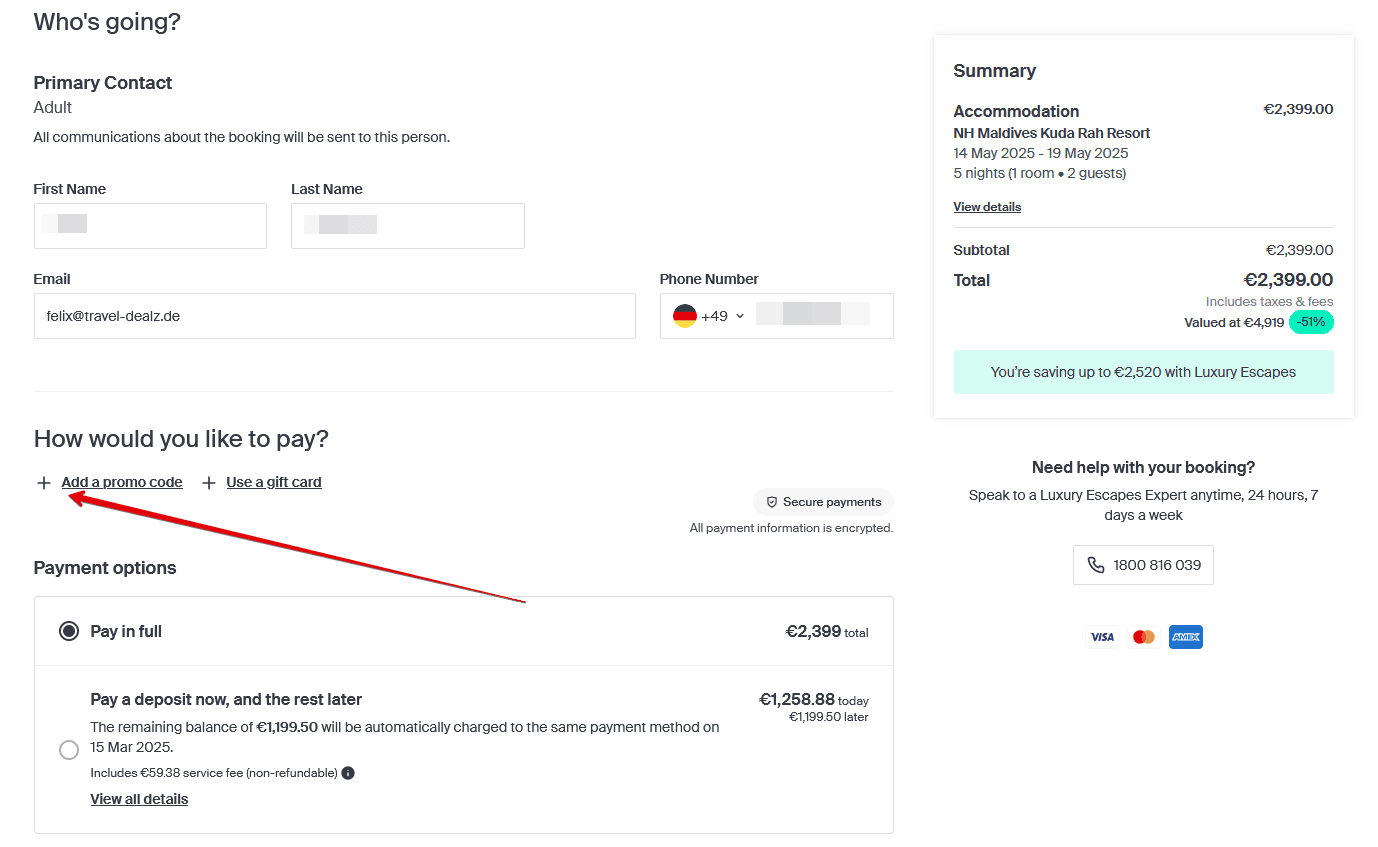Click the First Name input field
Screen dimensions: 1378x847
point(150,226)
